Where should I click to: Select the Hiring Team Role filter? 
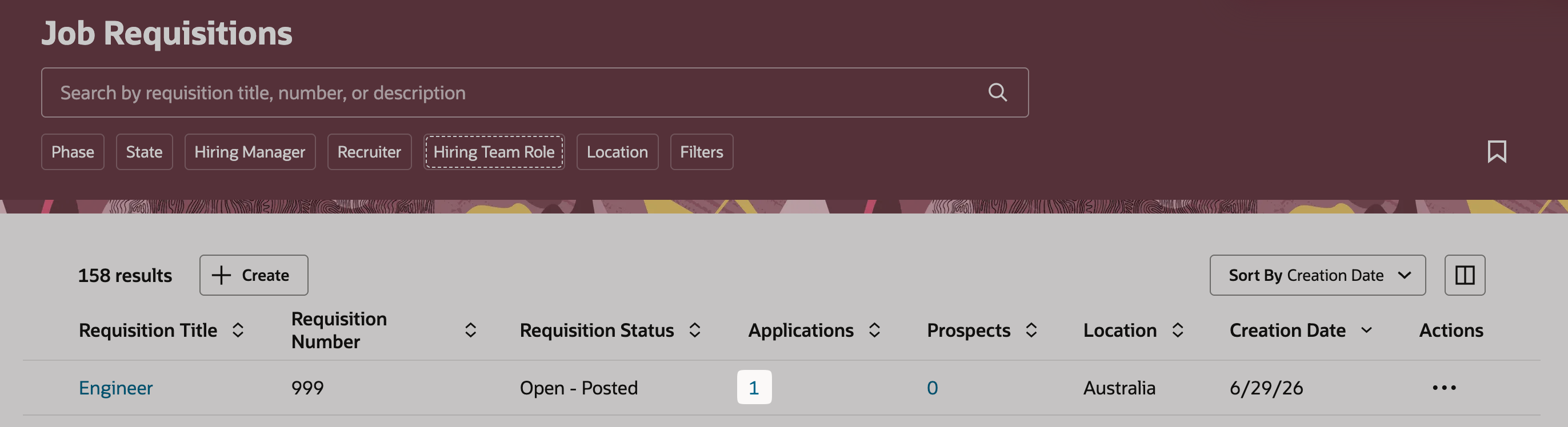[x=494, y=151]
